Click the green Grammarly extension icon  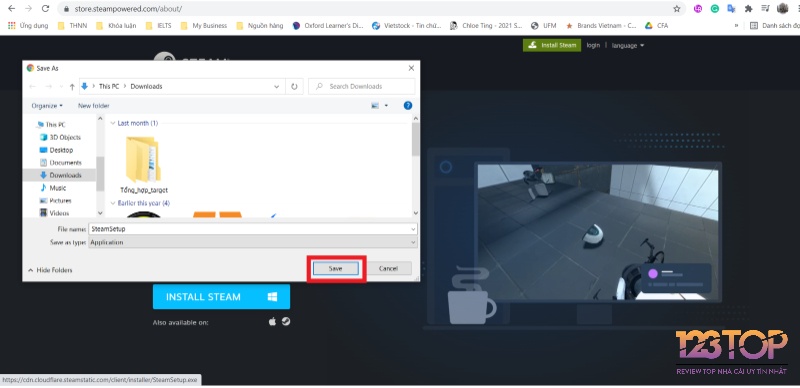[715, 9]
